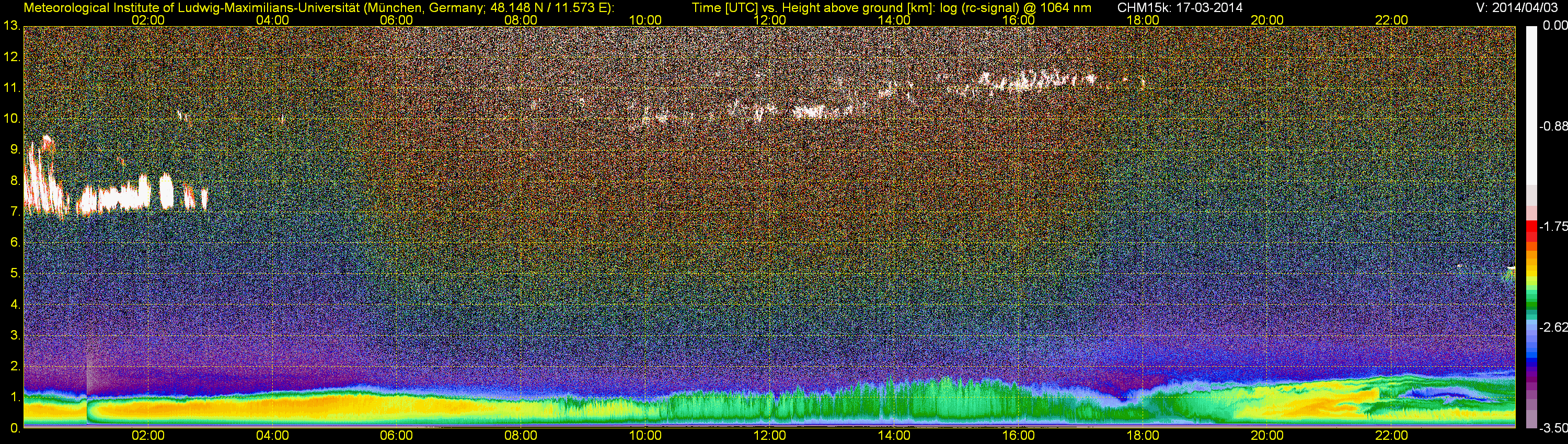Click the signal intensity color scale bar

click(1531, 227)
